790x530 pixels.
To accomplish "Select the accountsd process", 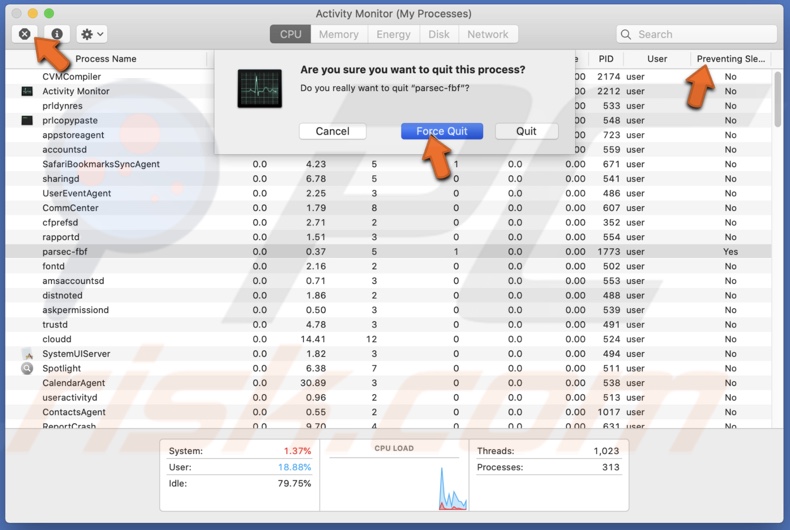I will click(64, 150).
